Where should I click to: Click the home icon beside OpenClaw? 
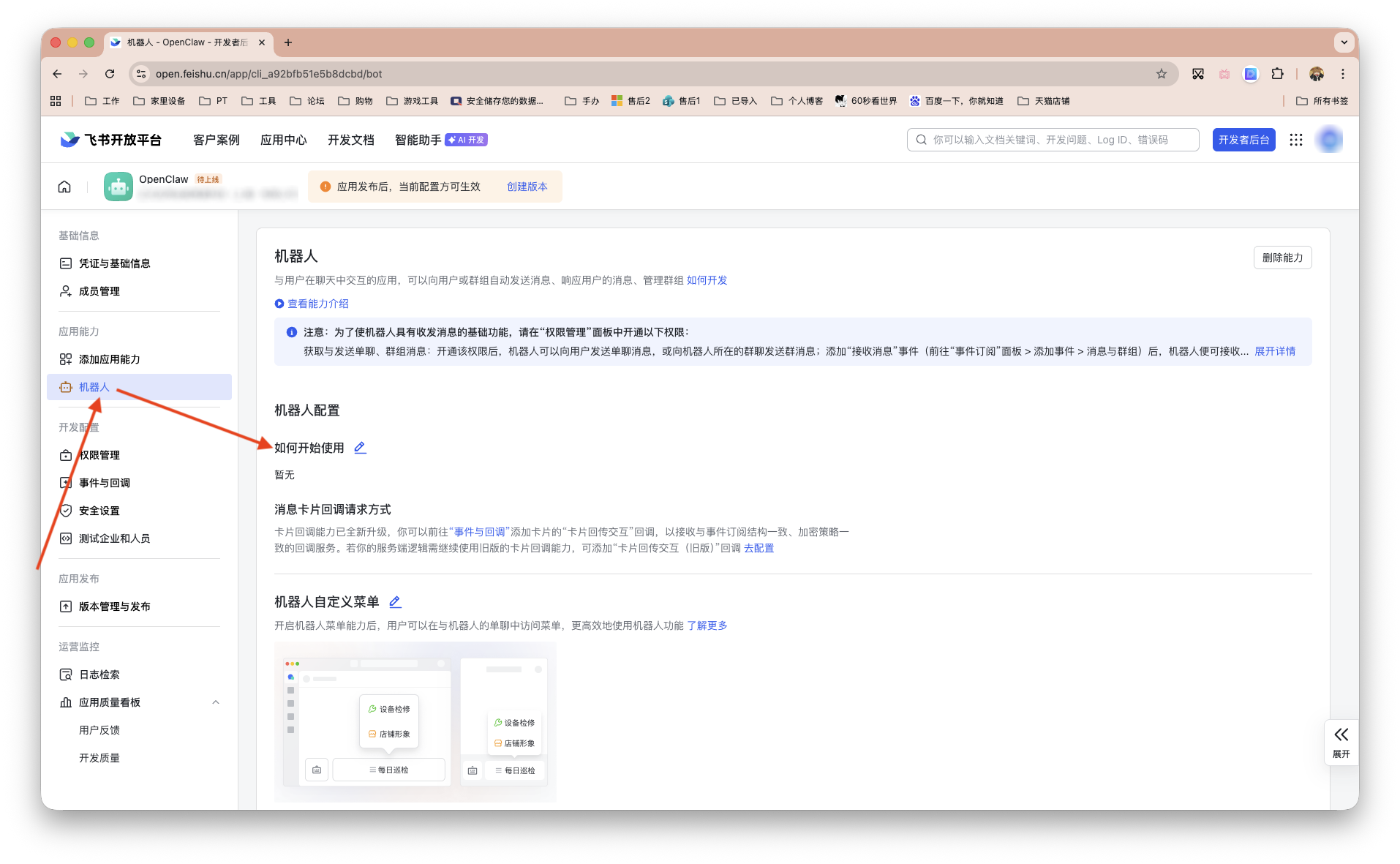64,187
